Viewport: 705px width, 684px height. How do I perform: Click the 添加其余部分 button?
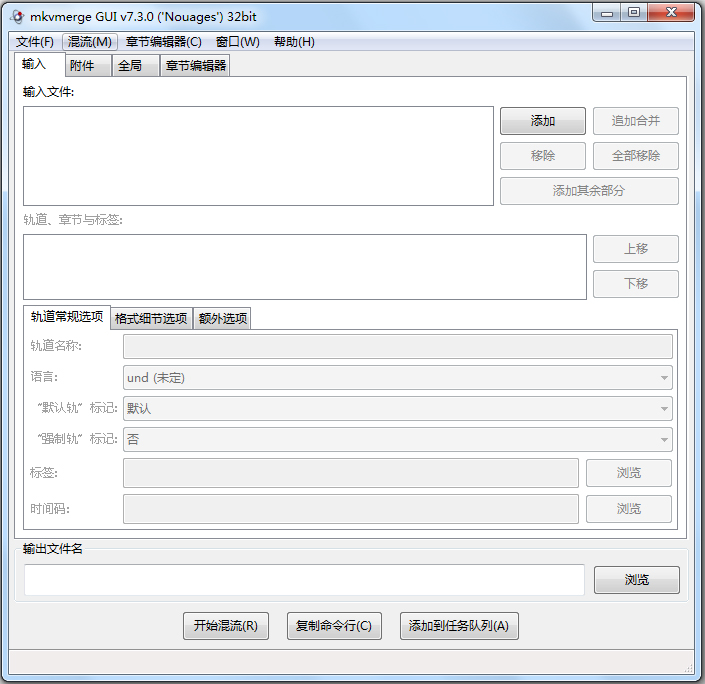tap(589, 191)
